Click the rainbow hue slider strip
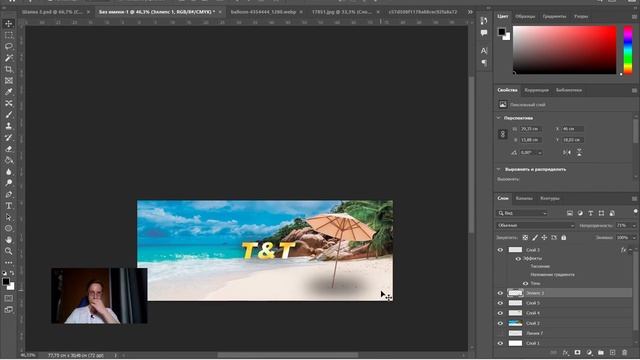The width and height of the screenshot is (640, 360). coord(628,50)
